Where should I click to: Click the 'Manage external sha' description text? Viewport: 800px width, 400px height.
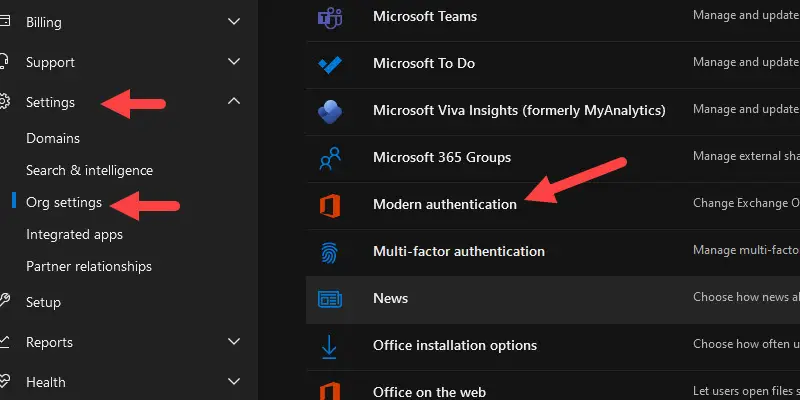(746, 156)
